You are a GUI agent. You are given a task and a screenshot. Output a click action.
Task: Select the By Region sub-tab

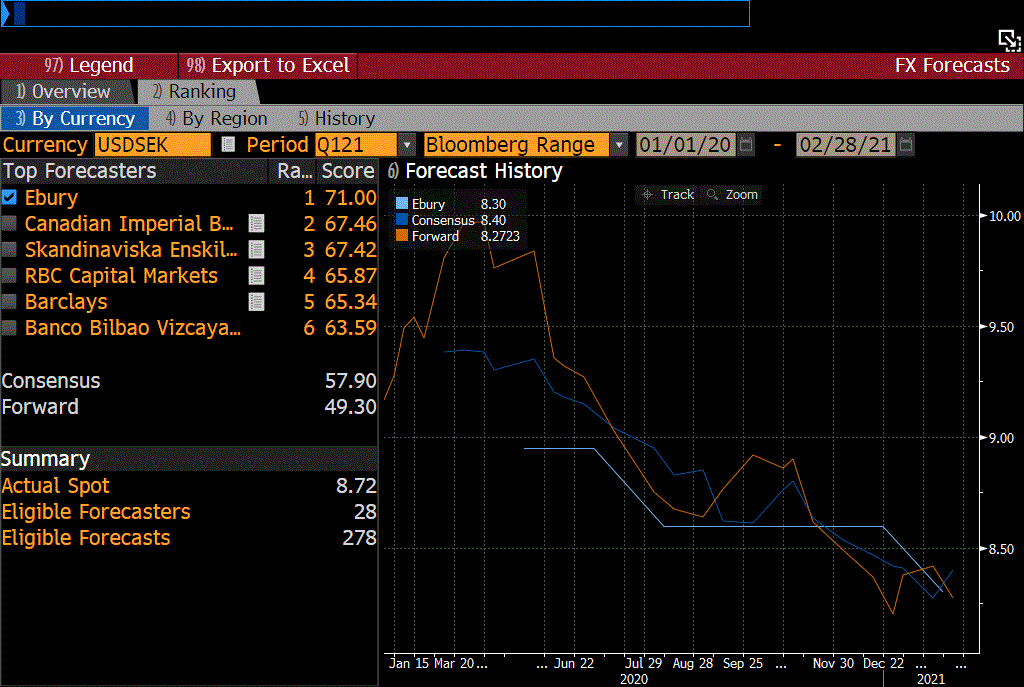pos(217,118)
